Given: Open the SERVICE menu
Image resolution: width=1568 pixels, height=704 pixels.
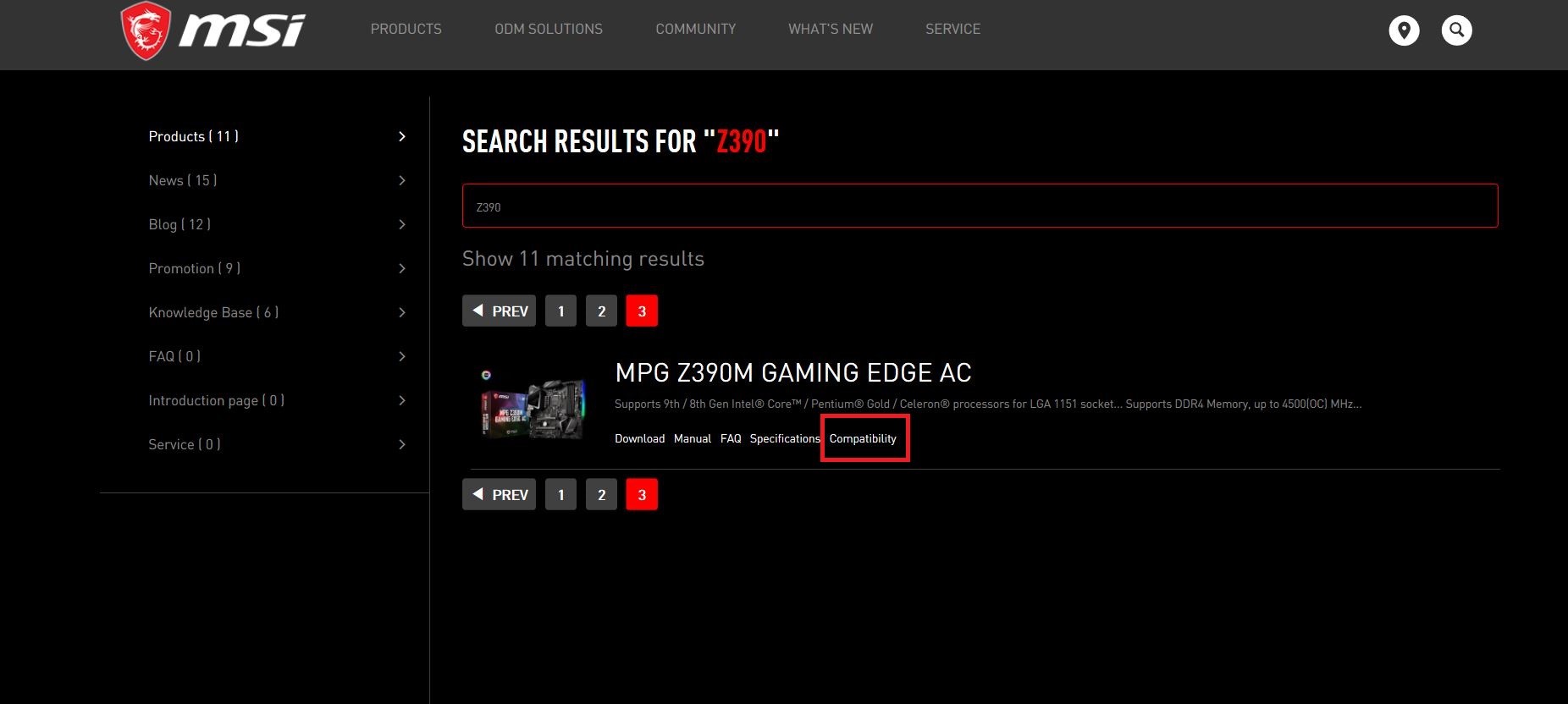Looking at the screenshot, I should [x=952, y=29].
